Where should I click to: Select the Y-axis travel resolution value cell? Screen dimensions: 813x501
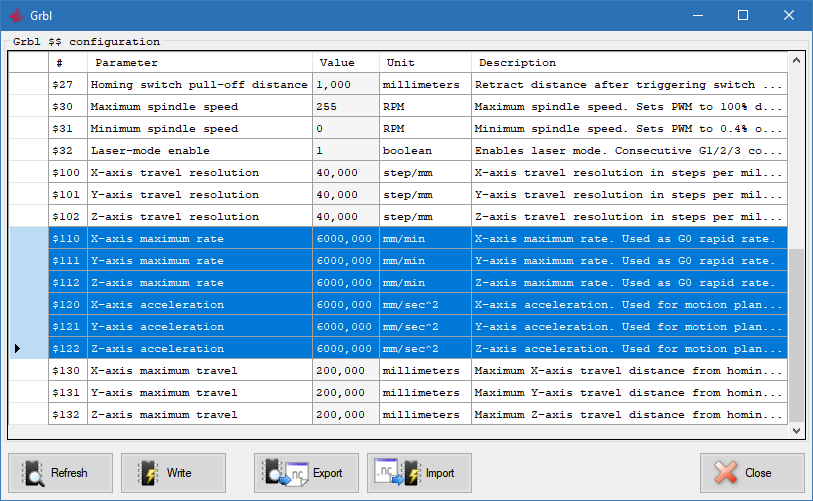(x=346, y=194)
